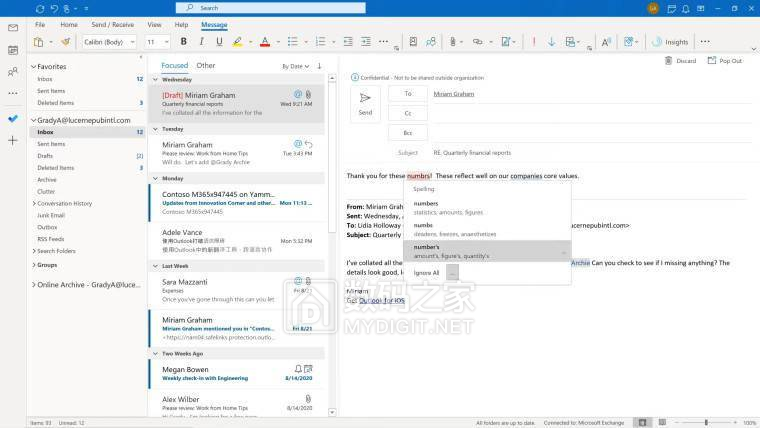The image size is (760, 428).
Task: Click the red font color button
Action: pos(264,42)
